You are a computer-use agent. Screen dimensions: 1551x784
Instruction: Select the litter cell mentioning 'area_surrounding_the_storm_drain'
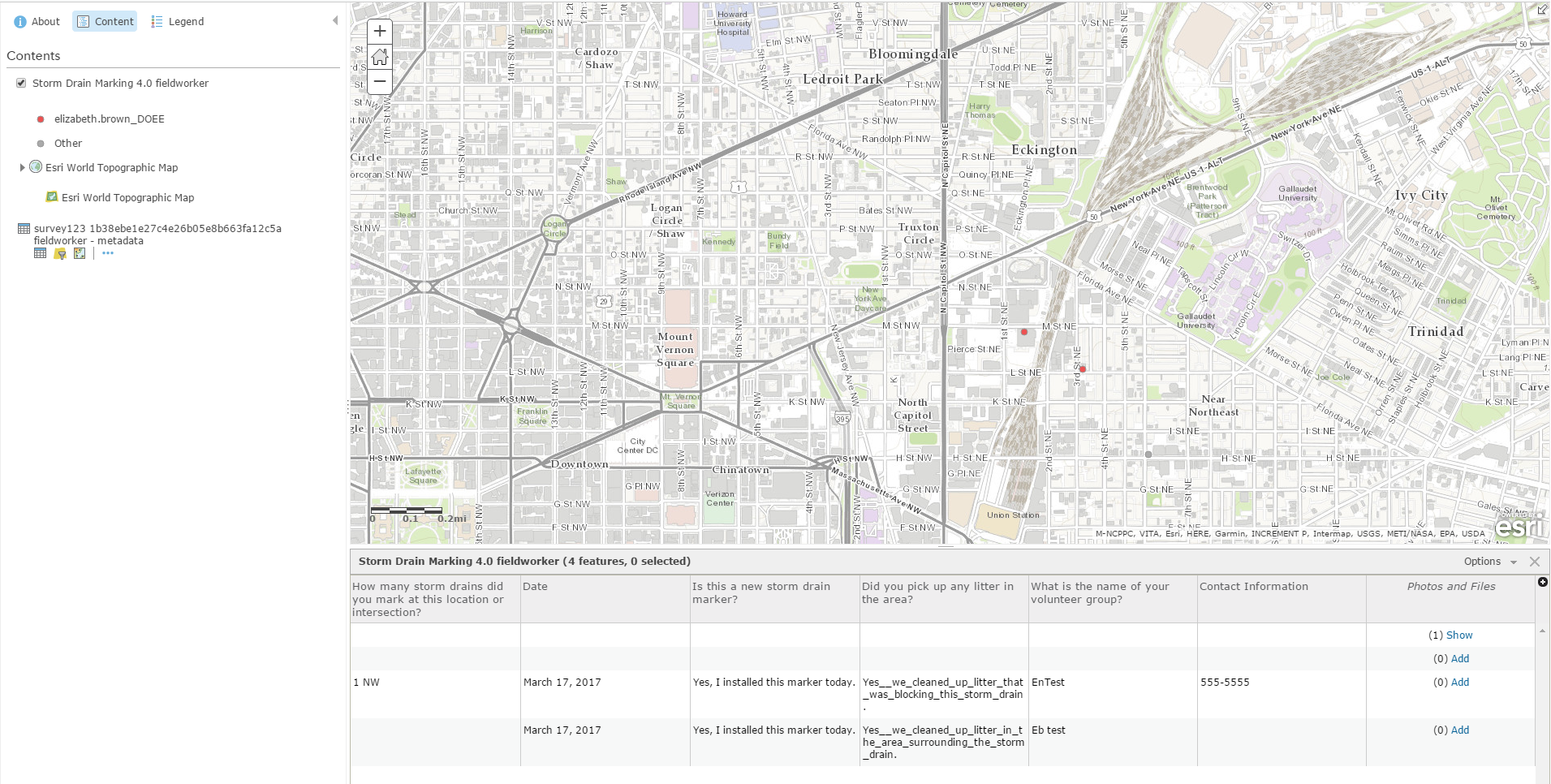pos(945,742)
